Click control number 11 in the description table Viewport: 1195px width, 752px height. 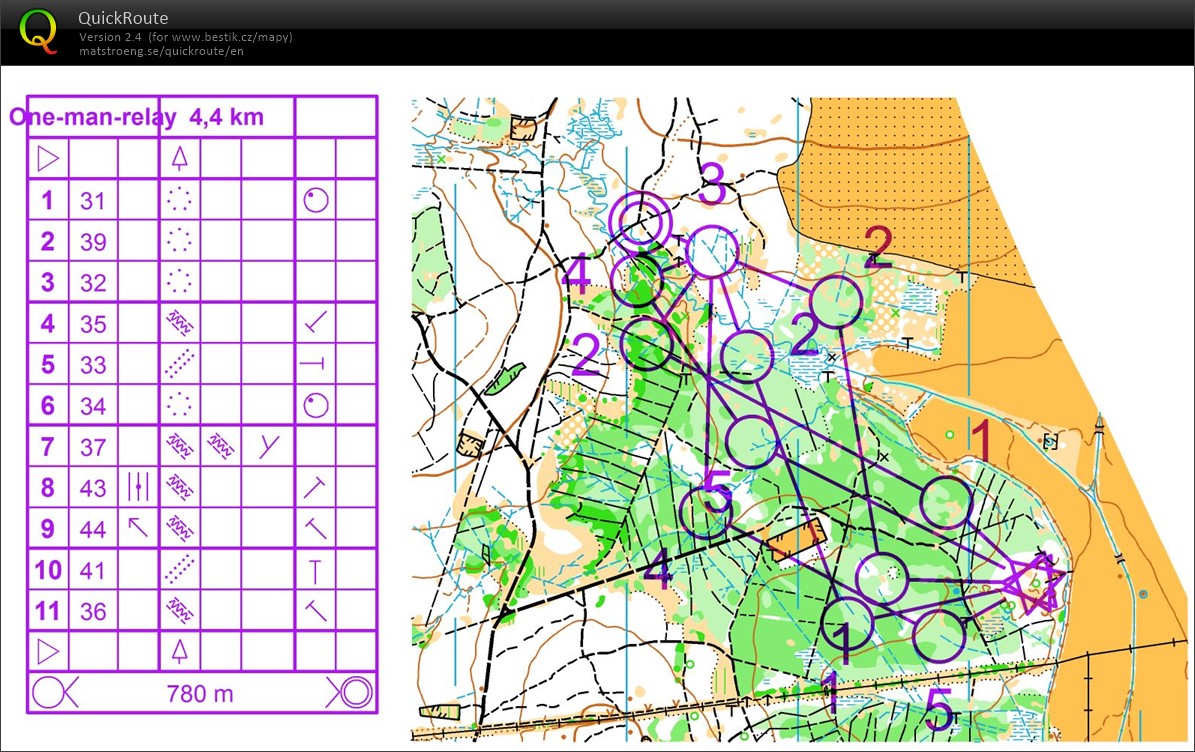(47, 610)
